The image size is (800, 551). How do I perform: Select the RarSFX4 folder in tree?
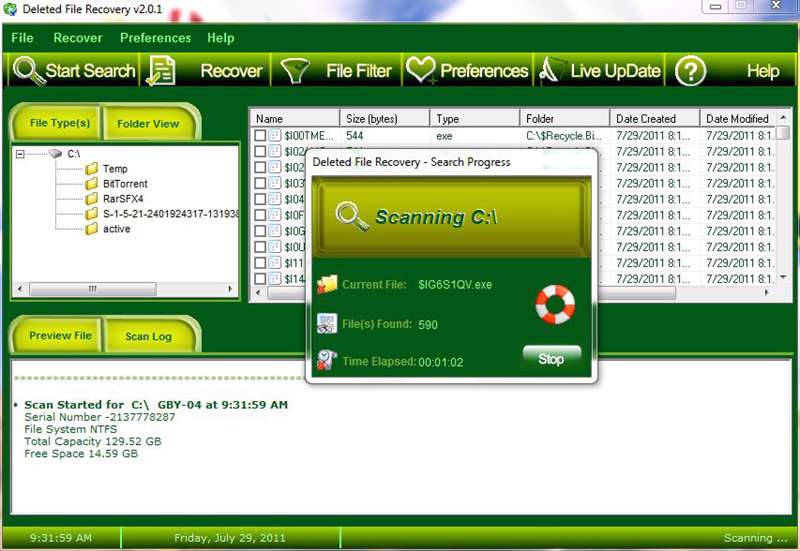coord(123,198)
